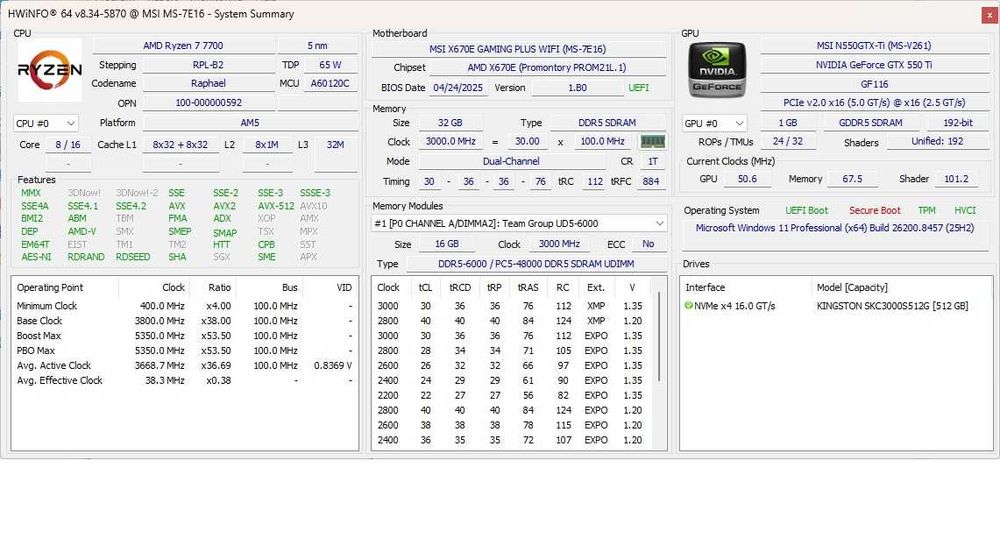Screen dimensions: 1000x538
Task: Click the GF116 GPU chip field
Action: (874, 84)
